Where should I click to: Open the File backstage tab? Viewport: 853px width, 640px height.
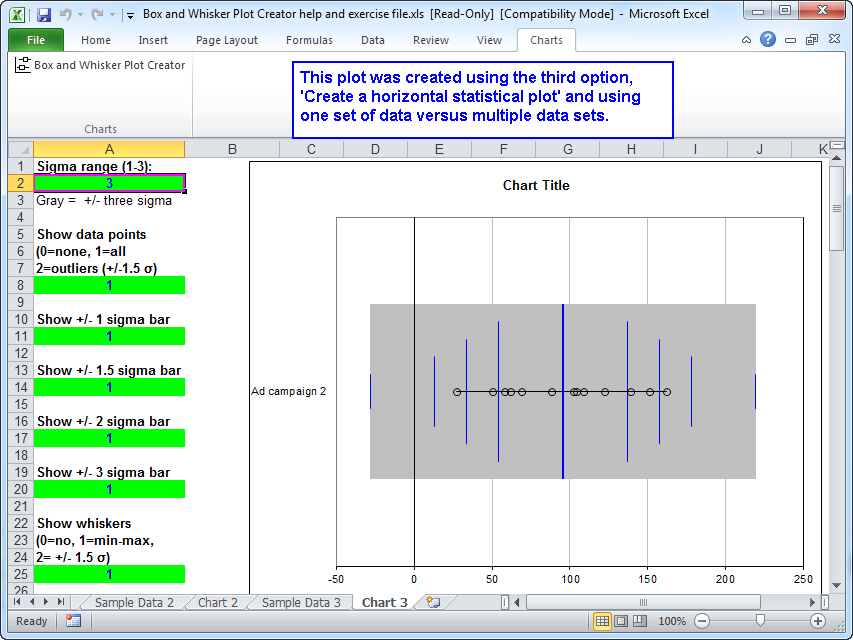click(36, 40)
